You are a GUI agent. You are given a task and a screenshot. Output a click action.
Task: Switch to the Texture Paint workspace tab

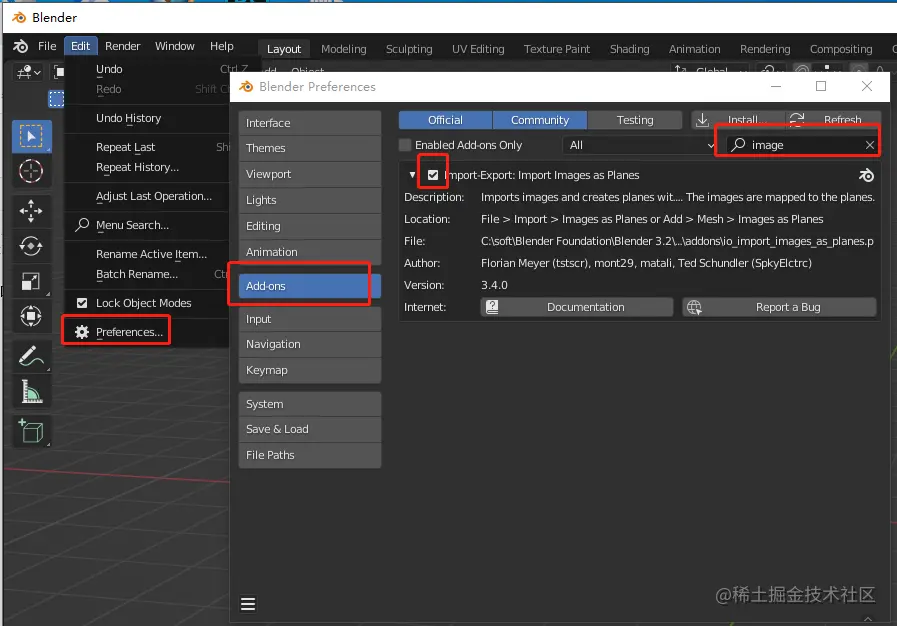coord(556,49)
